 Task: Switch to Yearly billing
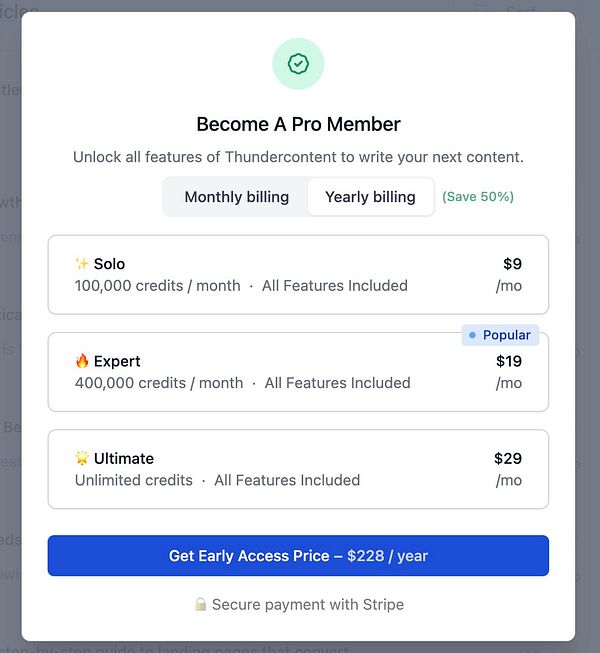coord(370,197)
